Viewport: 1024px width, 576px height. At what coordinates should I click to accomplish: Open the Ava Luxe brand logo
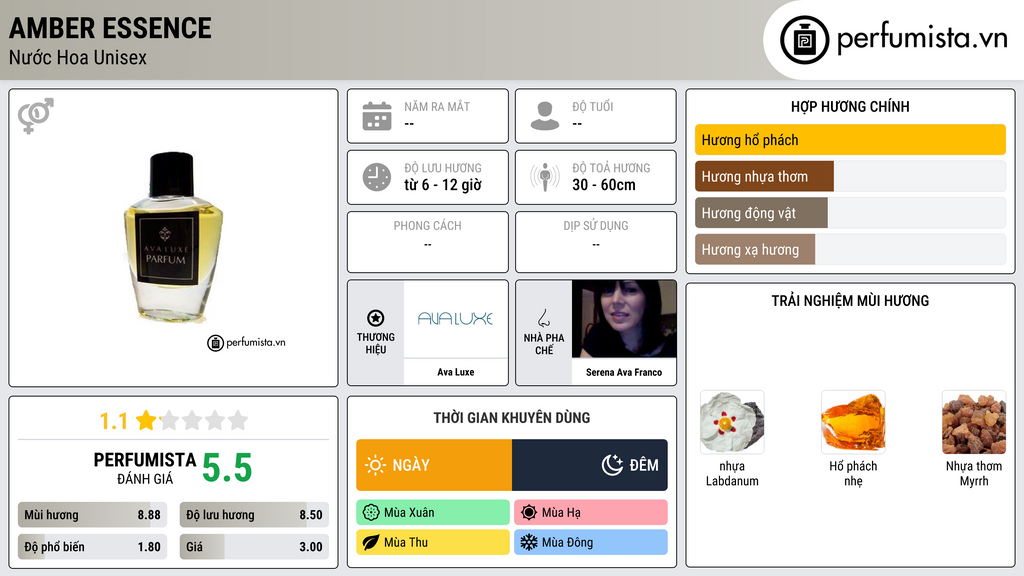455,319
